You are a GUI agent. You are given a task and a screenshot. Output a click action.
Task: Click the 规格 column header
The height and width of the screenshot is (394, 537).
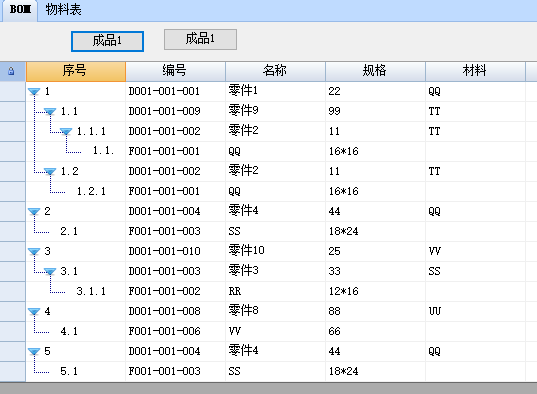click(375, 71)
